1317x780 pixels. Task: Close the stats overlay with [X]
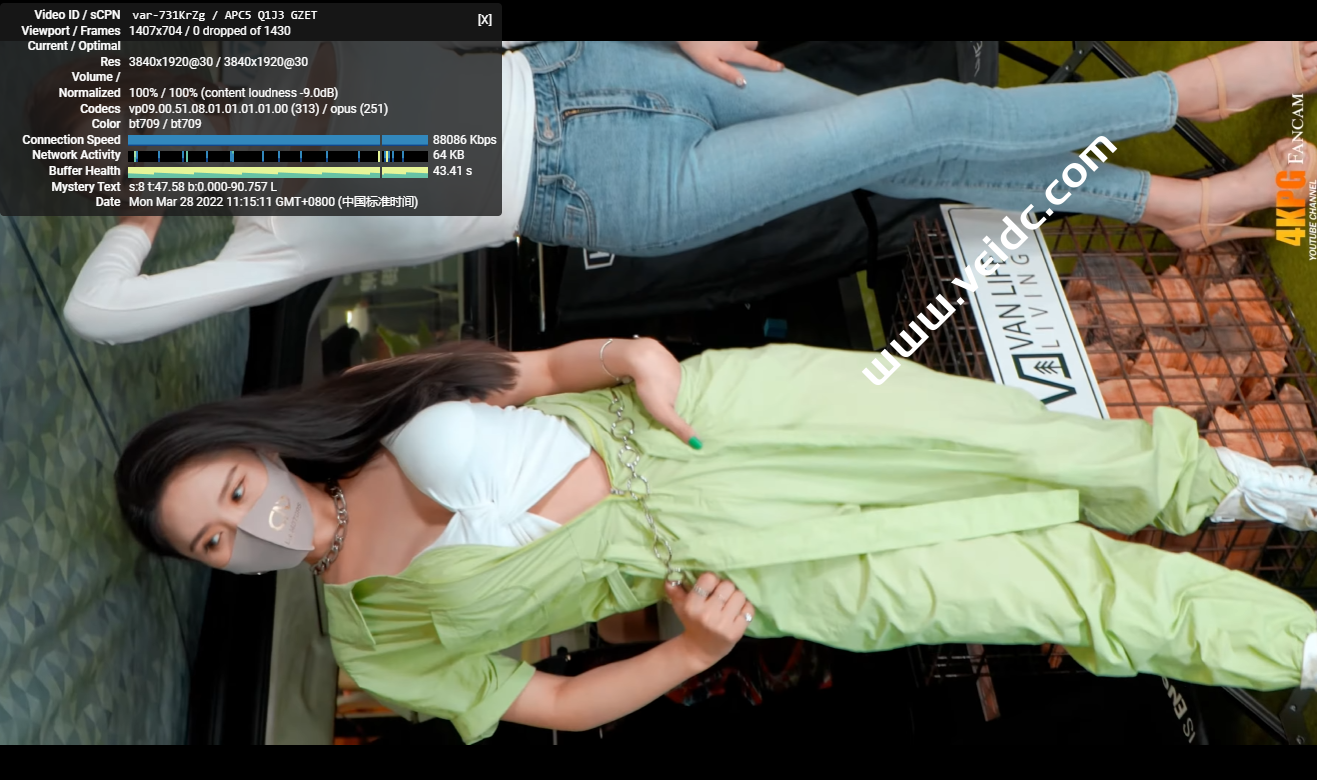485,20
